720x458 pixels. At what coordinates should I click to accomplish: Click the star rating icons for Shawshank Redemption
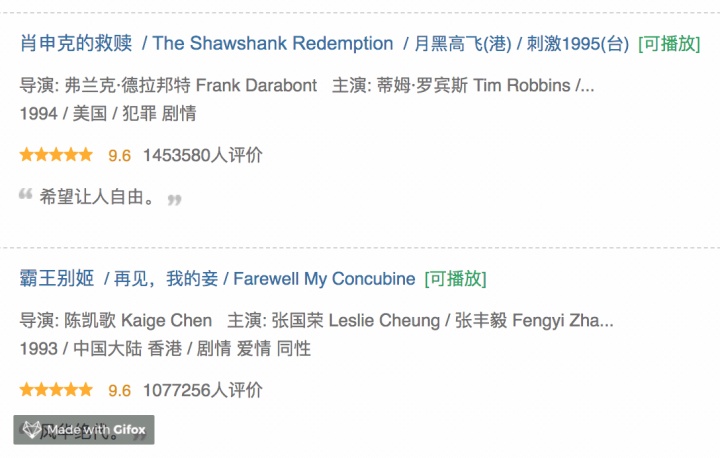(x=56, y=155)
